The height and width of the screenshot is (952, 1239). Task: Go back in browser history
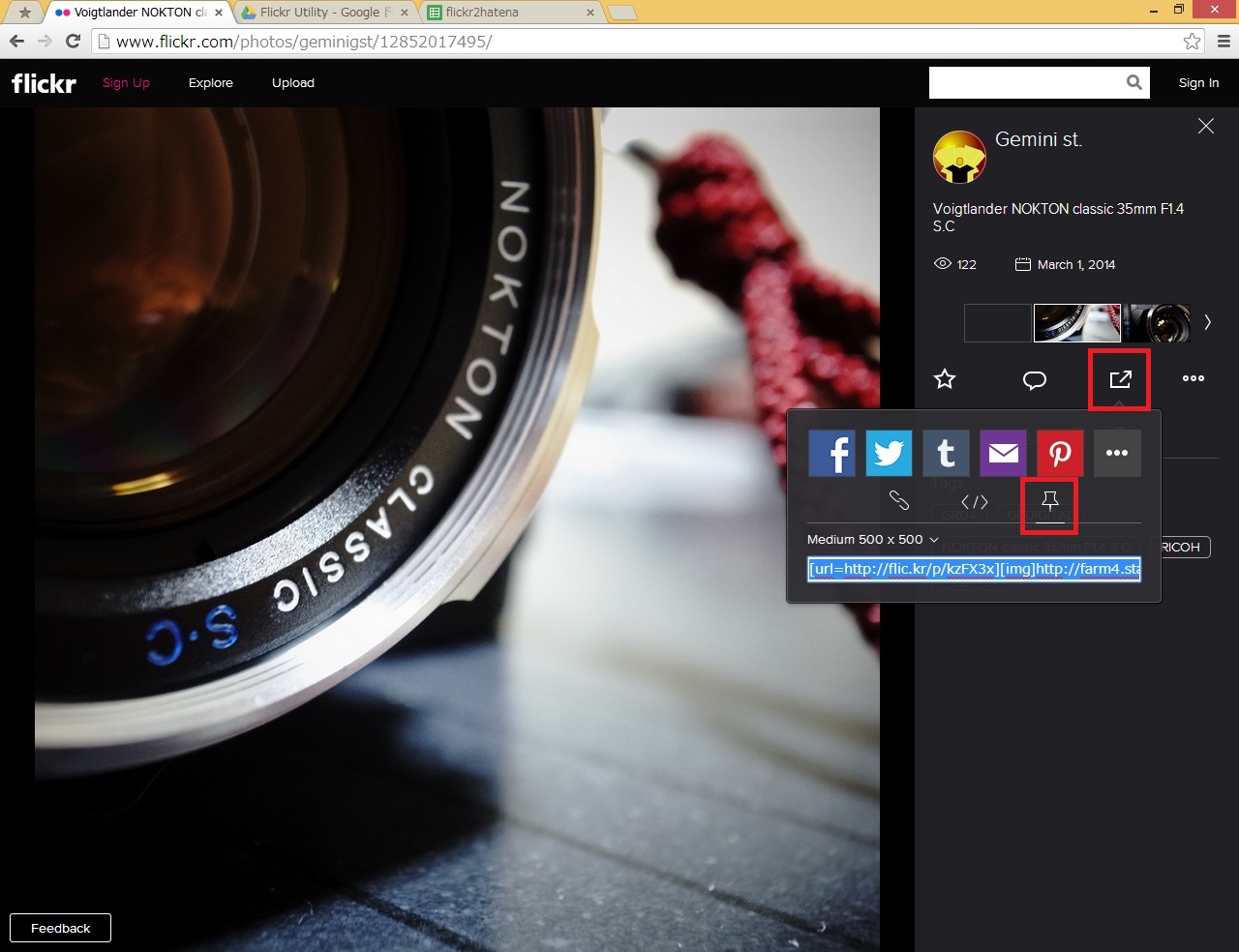click(16, 41)
